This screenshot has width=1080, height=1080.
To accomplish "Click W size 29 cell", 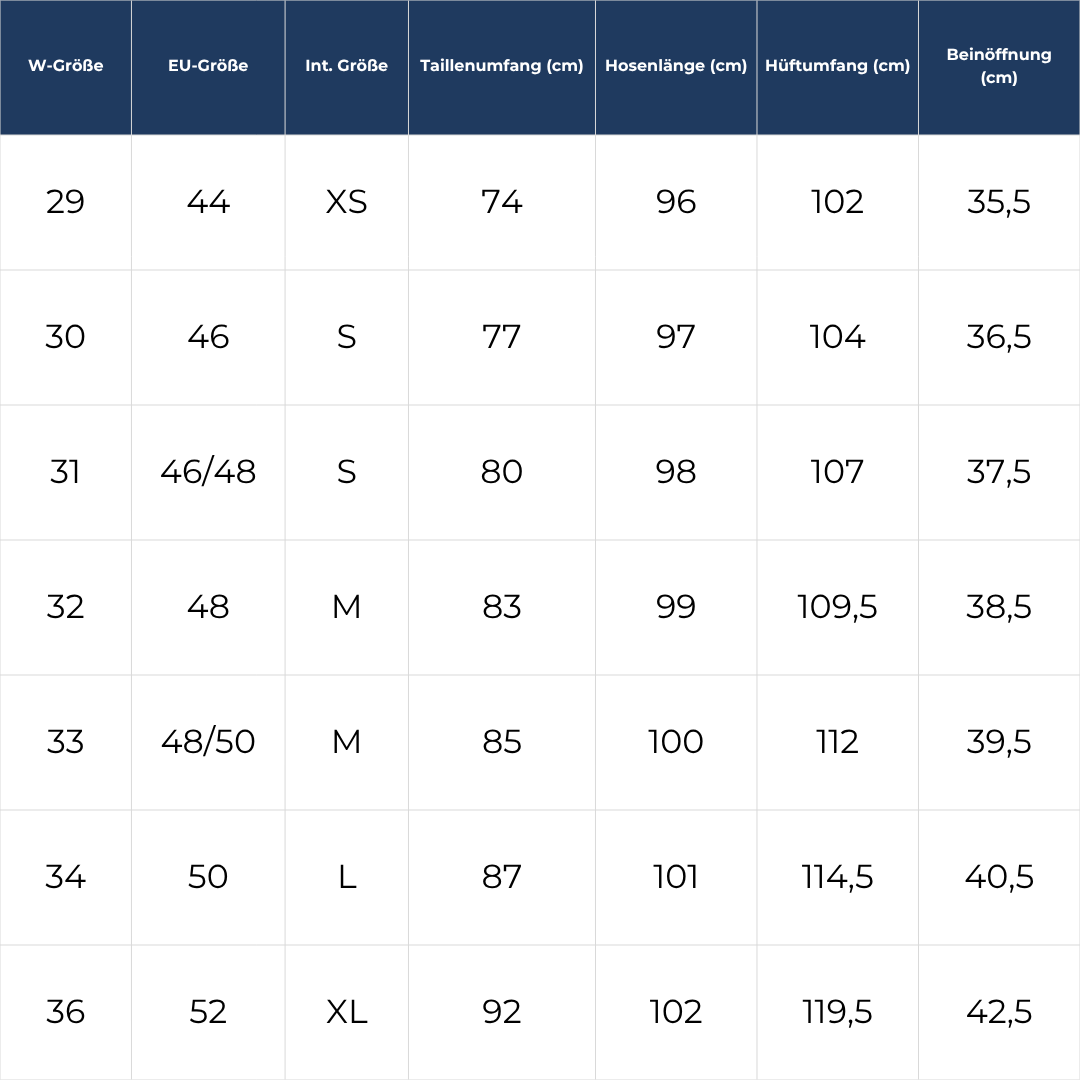I will (66, 203).
